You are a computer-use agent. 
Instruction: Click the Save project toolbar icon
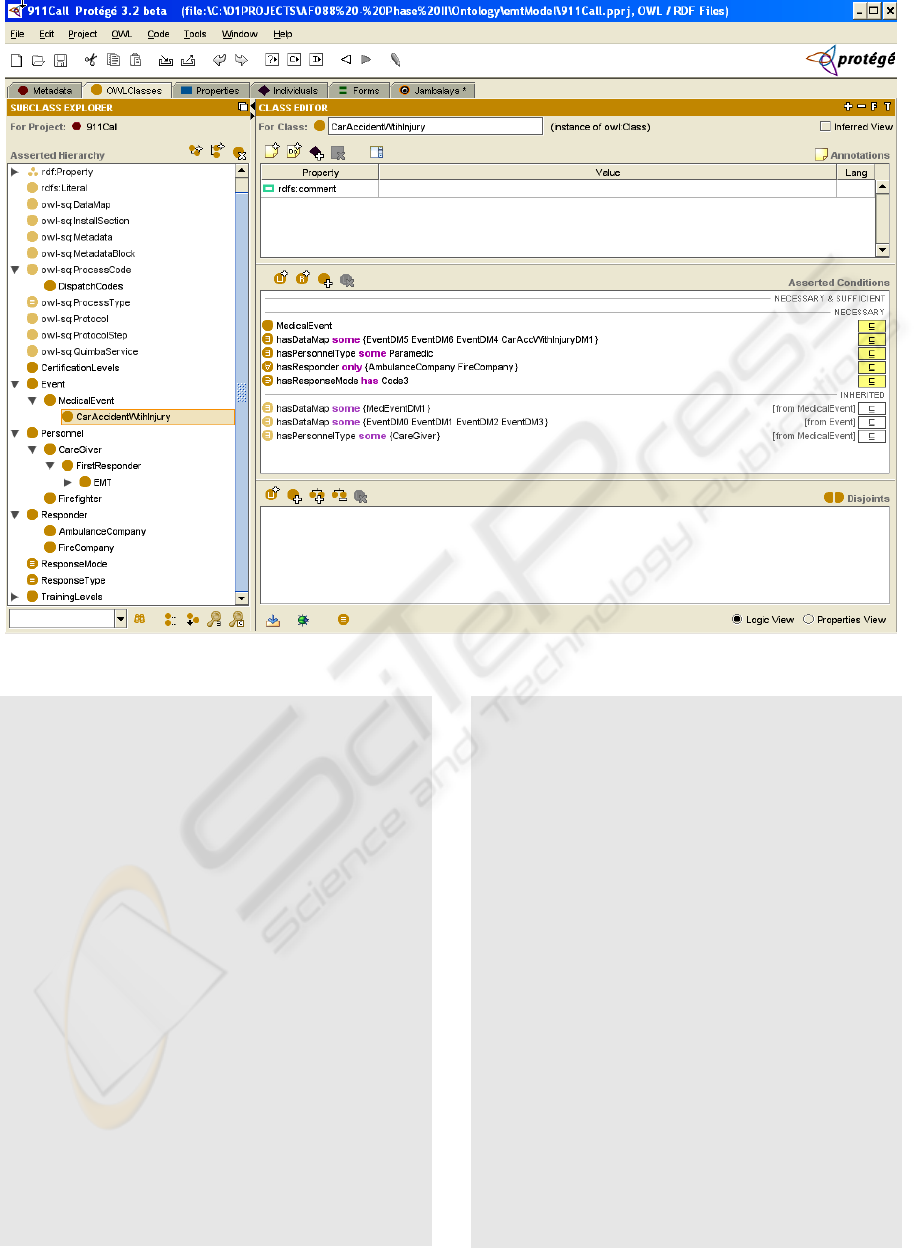pos(60,61)
